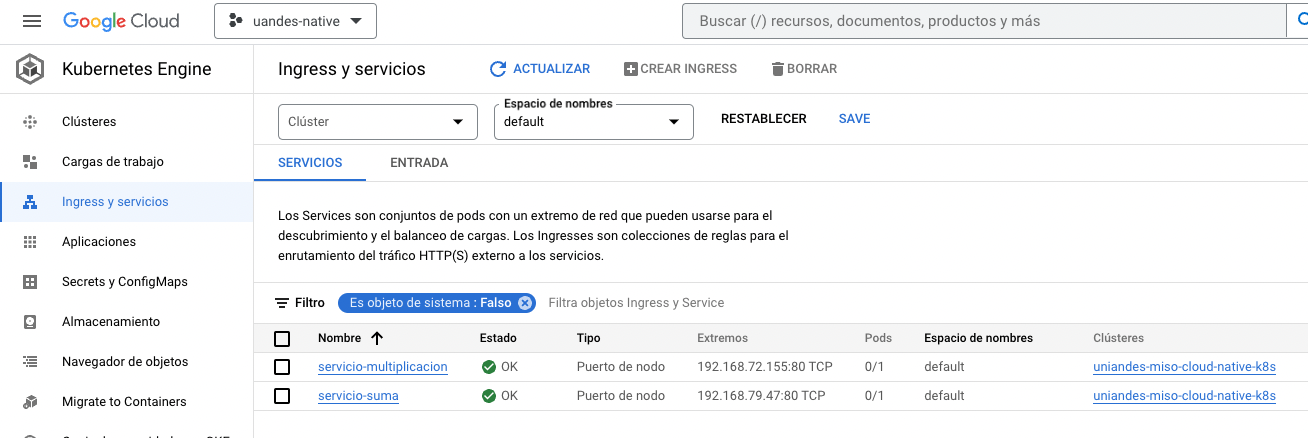Open the hamburger navigation menu
The image size is (1308, 438).
tap(32, 21)
